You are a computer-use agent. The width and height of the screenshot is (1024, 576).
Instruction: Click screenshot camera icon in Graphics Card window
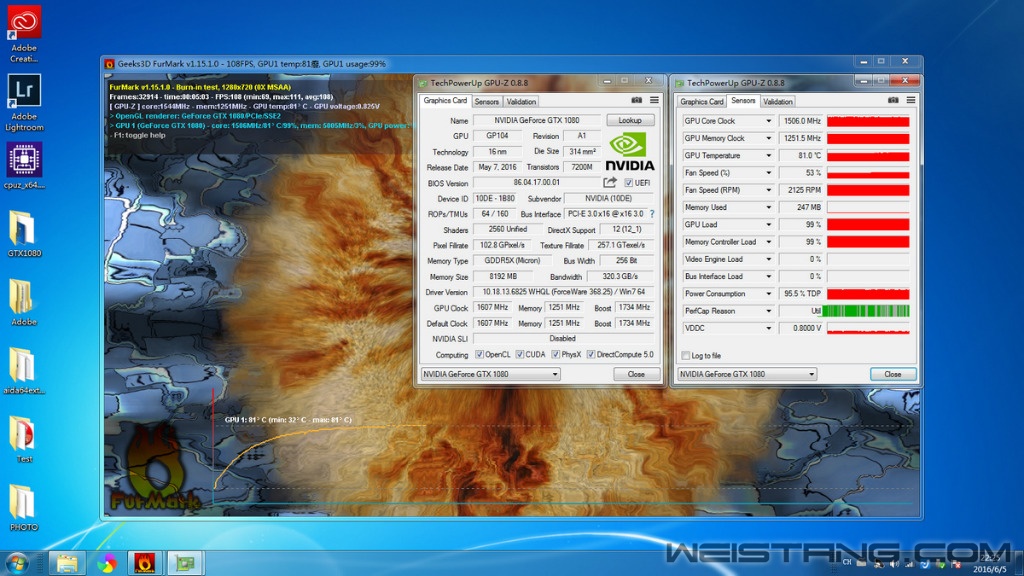(637, 101)
